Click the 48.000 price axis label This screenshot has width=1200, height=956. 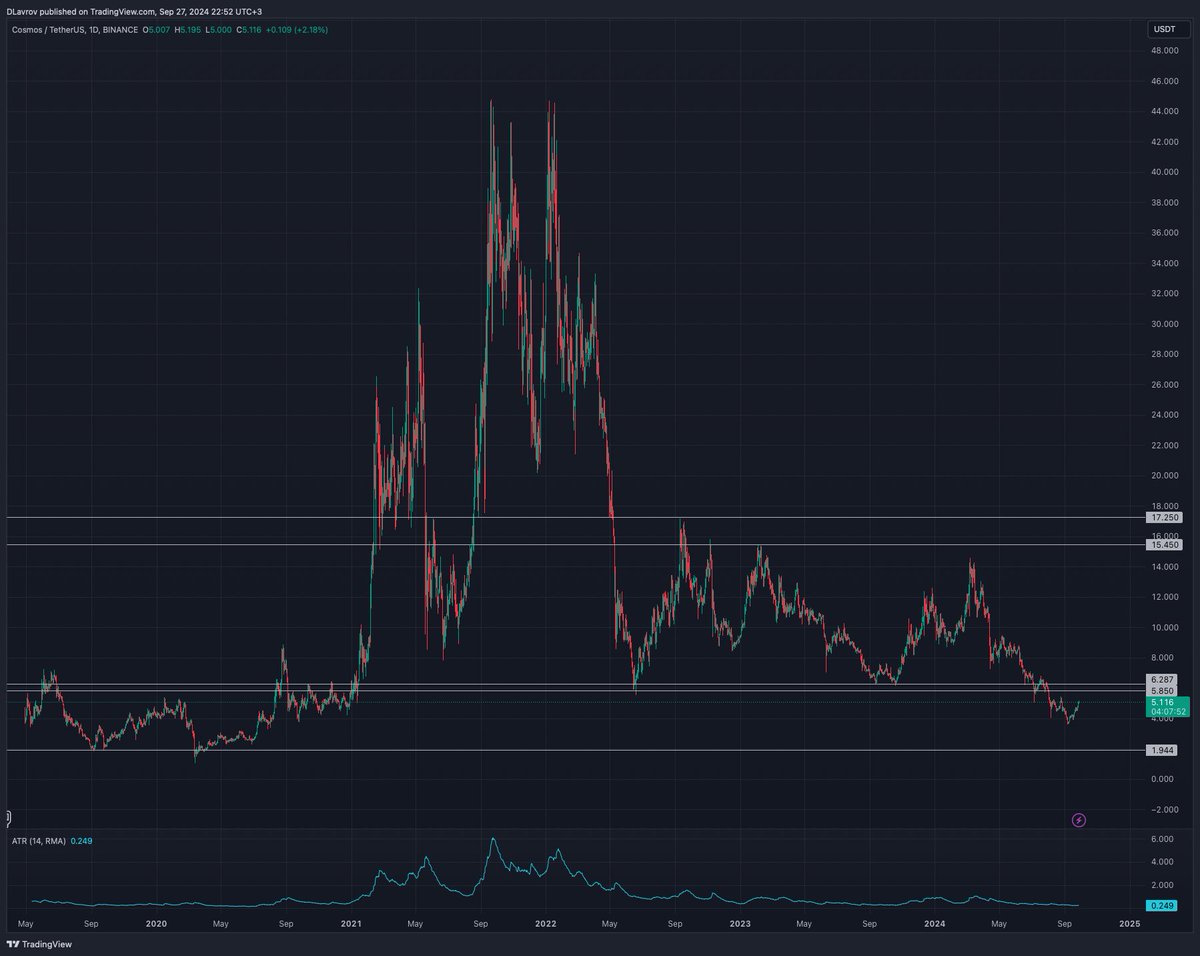click(1166, 51)
